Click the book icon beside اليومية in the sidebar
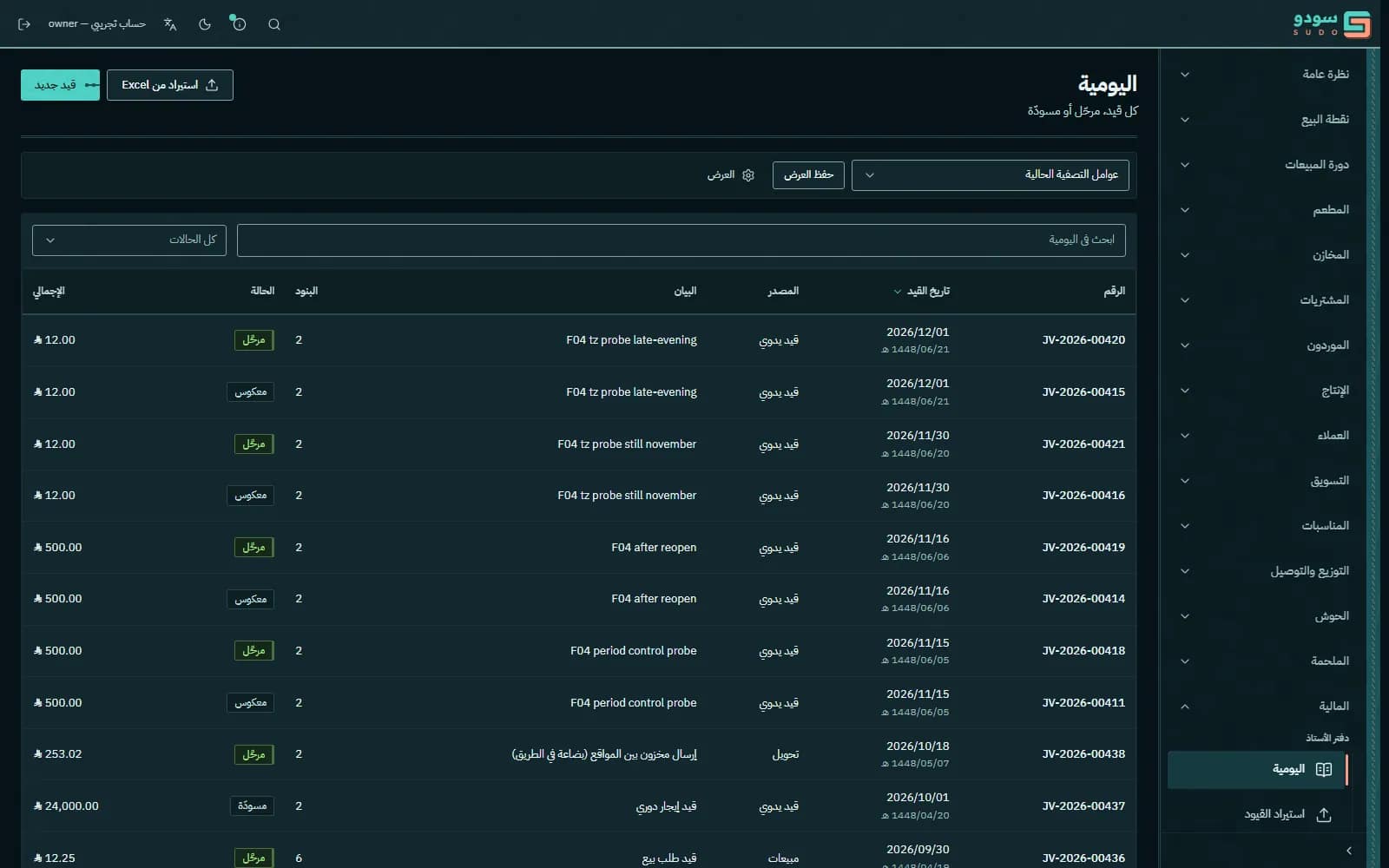This screenshot has width=1389, height=868. point(1324,769)
